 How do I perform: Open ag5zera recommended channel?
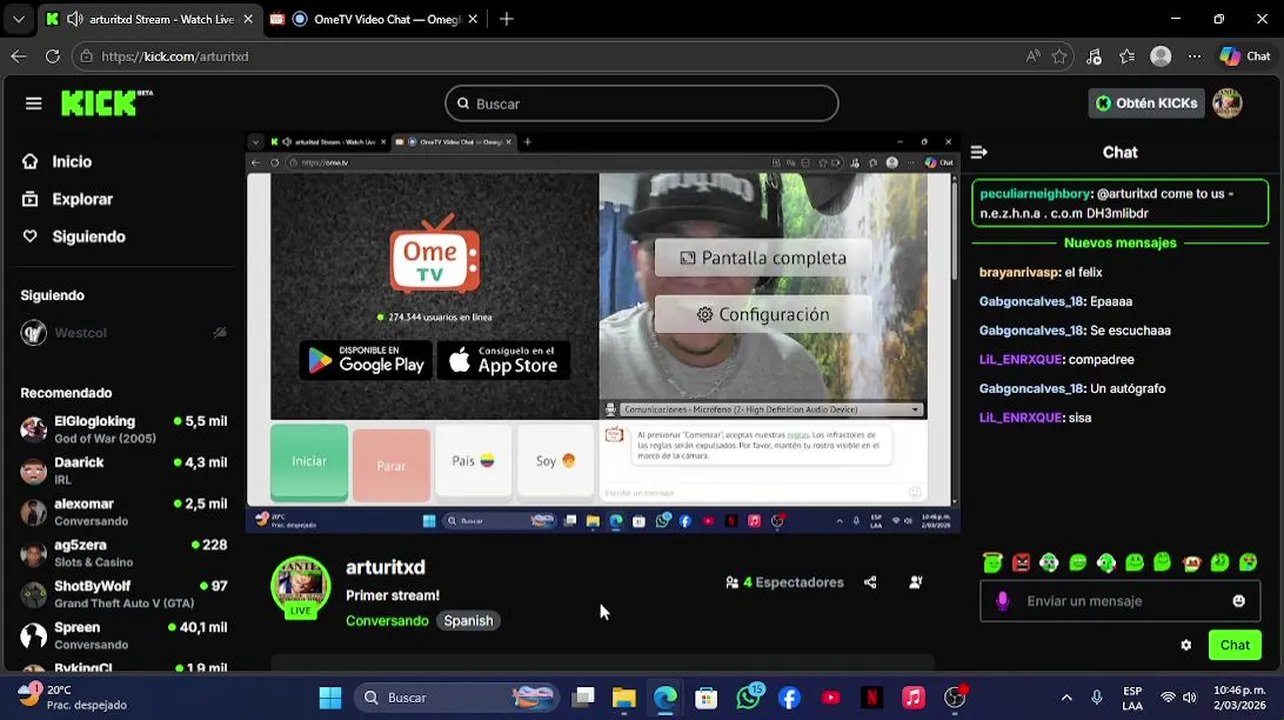click(x=124, y=552)
